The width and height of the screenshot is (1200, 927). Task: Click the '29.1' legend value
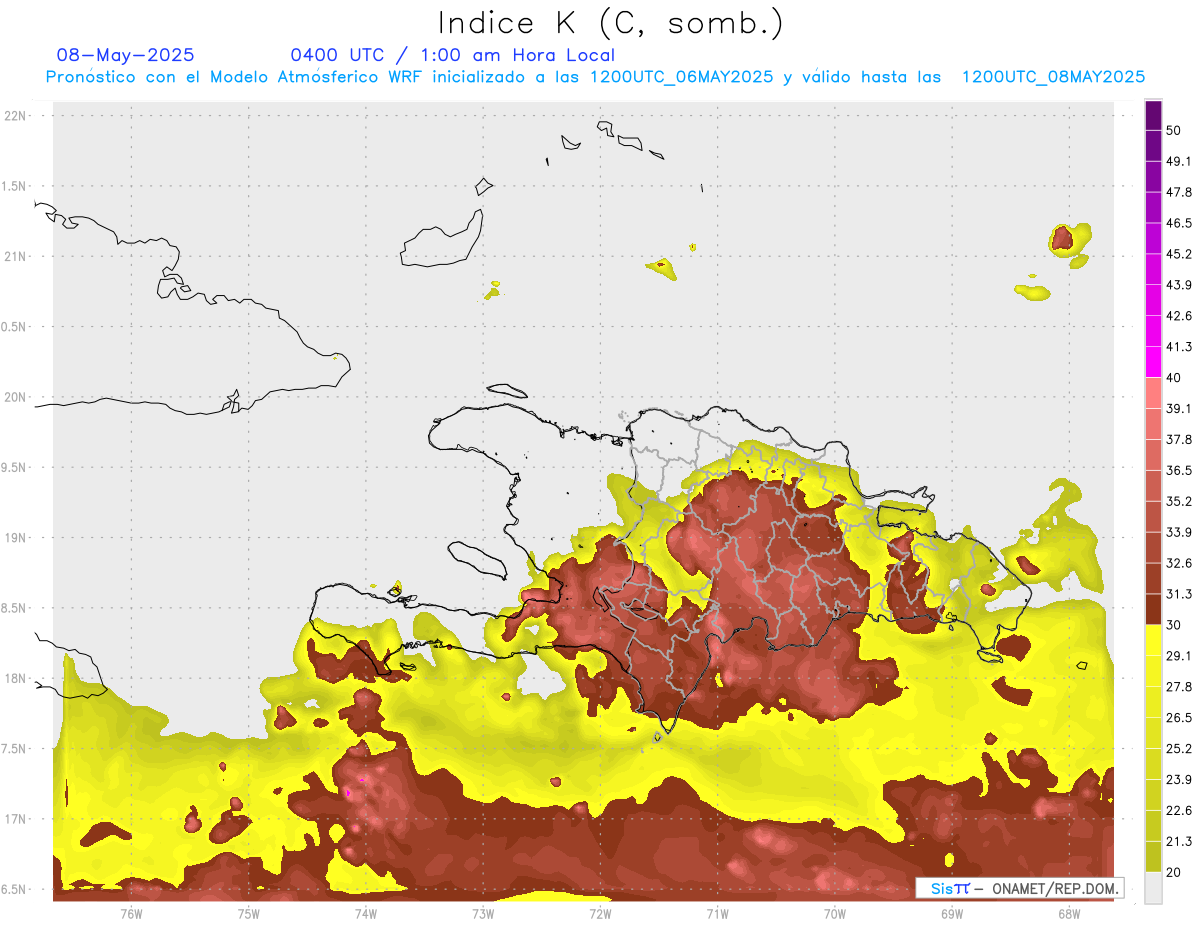1179,656
